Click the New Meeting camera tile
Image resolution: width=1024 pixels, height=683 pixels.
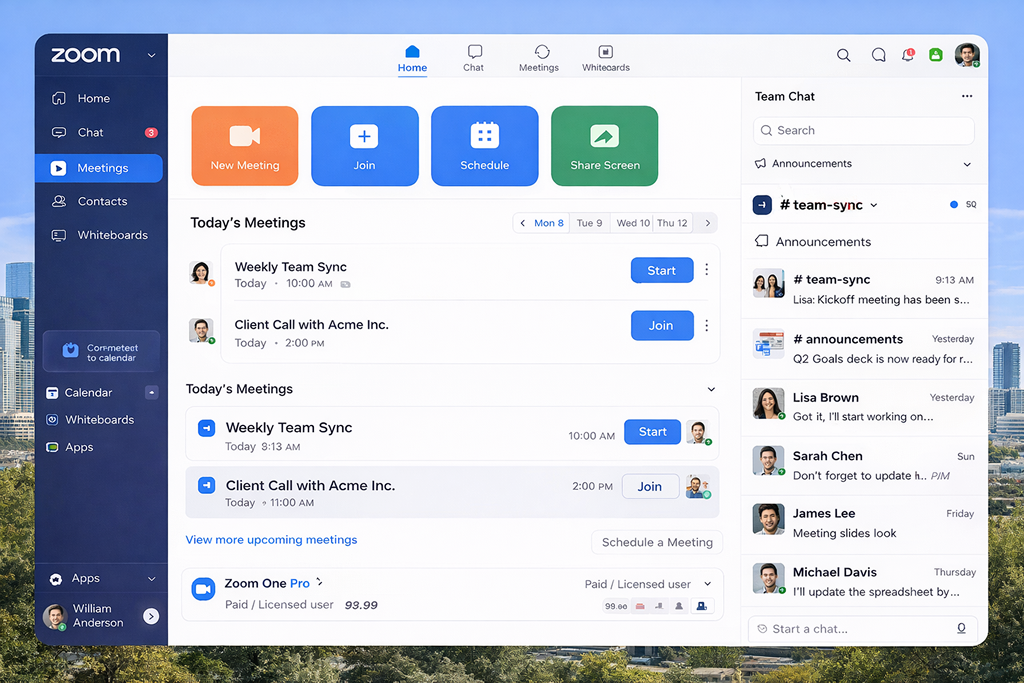(x=245, y=146)
